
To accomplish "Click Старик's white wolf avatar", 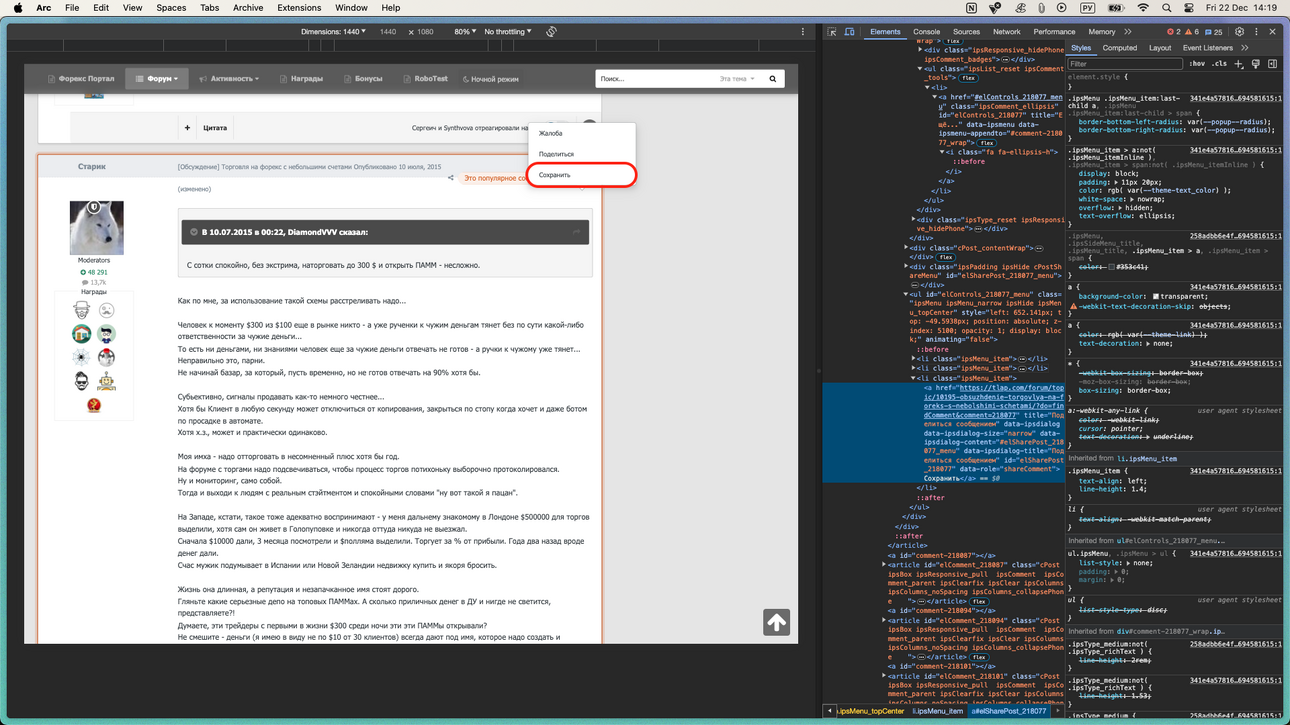I will [96, 227].
